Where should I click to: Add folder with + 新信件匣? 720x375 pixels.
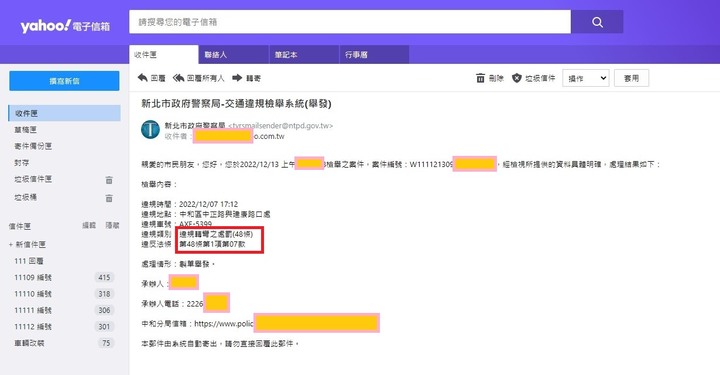coord(28,244)
